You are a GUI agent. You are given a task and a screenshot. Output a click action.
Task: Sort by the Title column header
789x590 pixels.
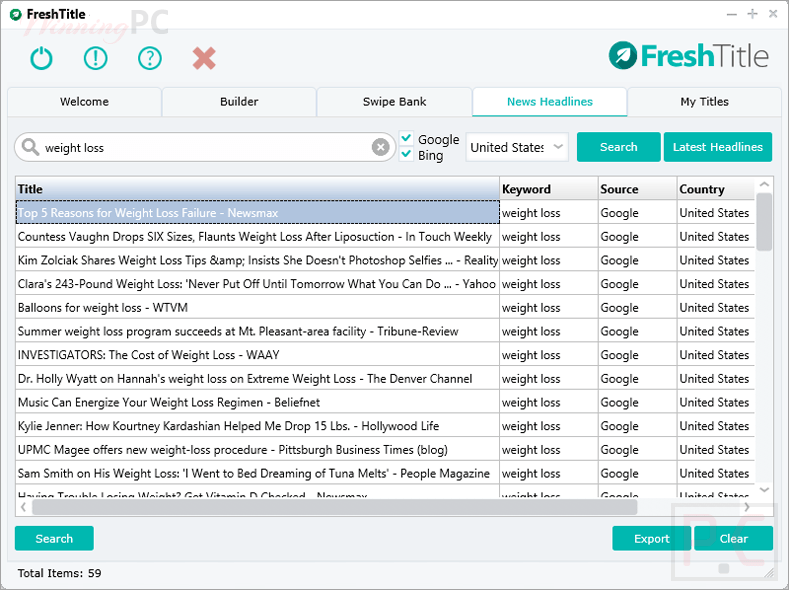pyautogui.click(x=258, y=189)
